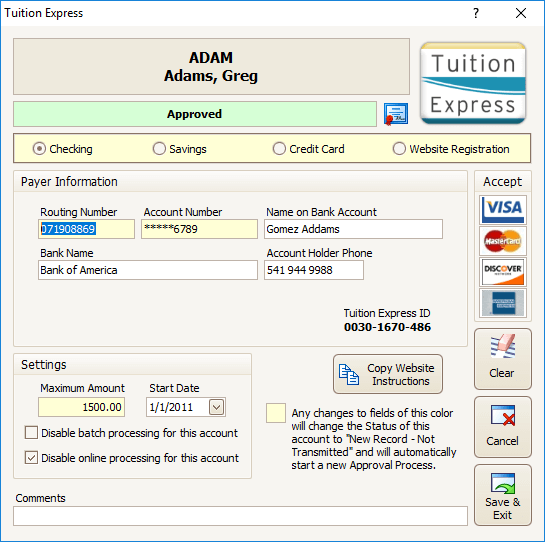This screenshot has height=542, width=545.
Task: Open the help question mark button
Action: pos(476,14)
